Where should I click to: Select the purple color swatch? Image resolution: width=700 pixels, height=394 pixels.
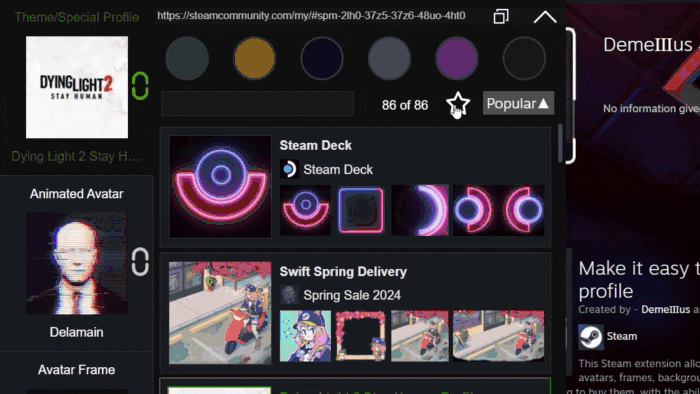tap(457, 58)
